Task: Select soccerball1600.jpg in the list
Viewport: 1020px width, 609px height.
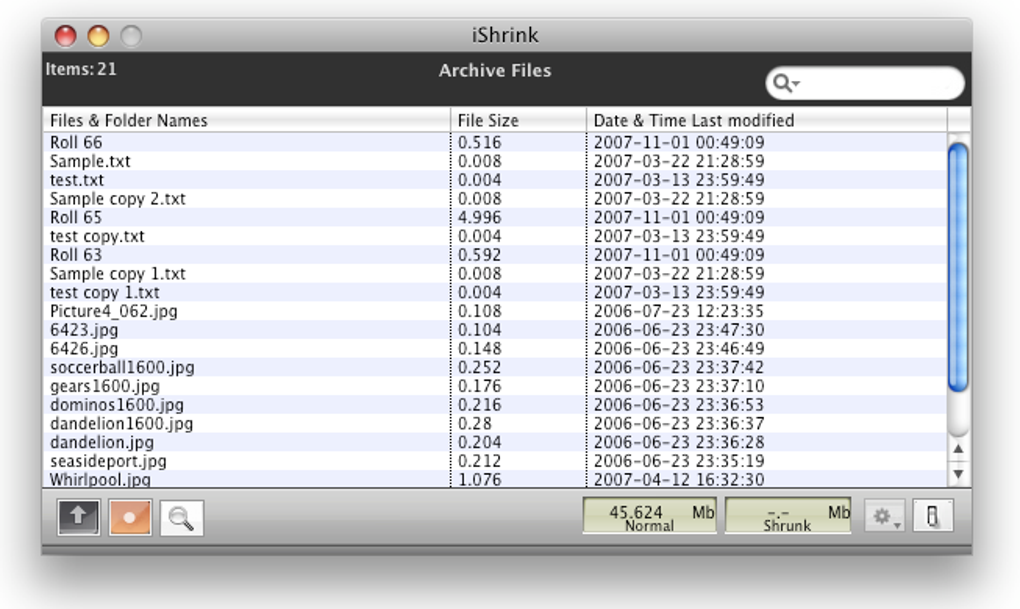Action: click(x=495, y=367)
